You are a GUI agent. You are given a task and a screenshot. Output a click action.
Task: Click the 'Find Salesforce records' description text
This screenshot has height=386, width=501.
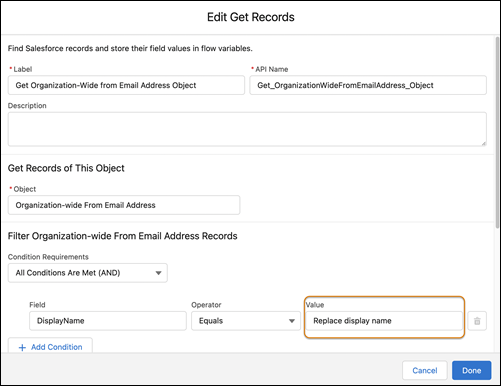[x=130, y=48]
